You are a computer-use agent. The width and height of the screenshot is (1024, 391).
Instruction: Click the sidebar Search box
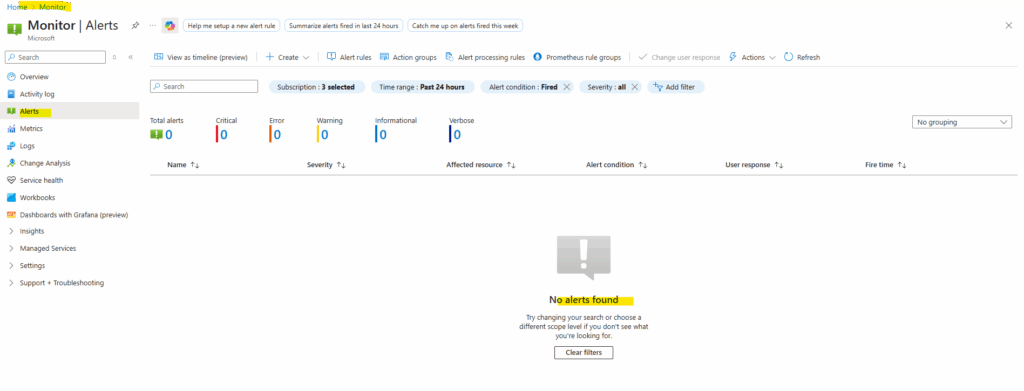56,57
